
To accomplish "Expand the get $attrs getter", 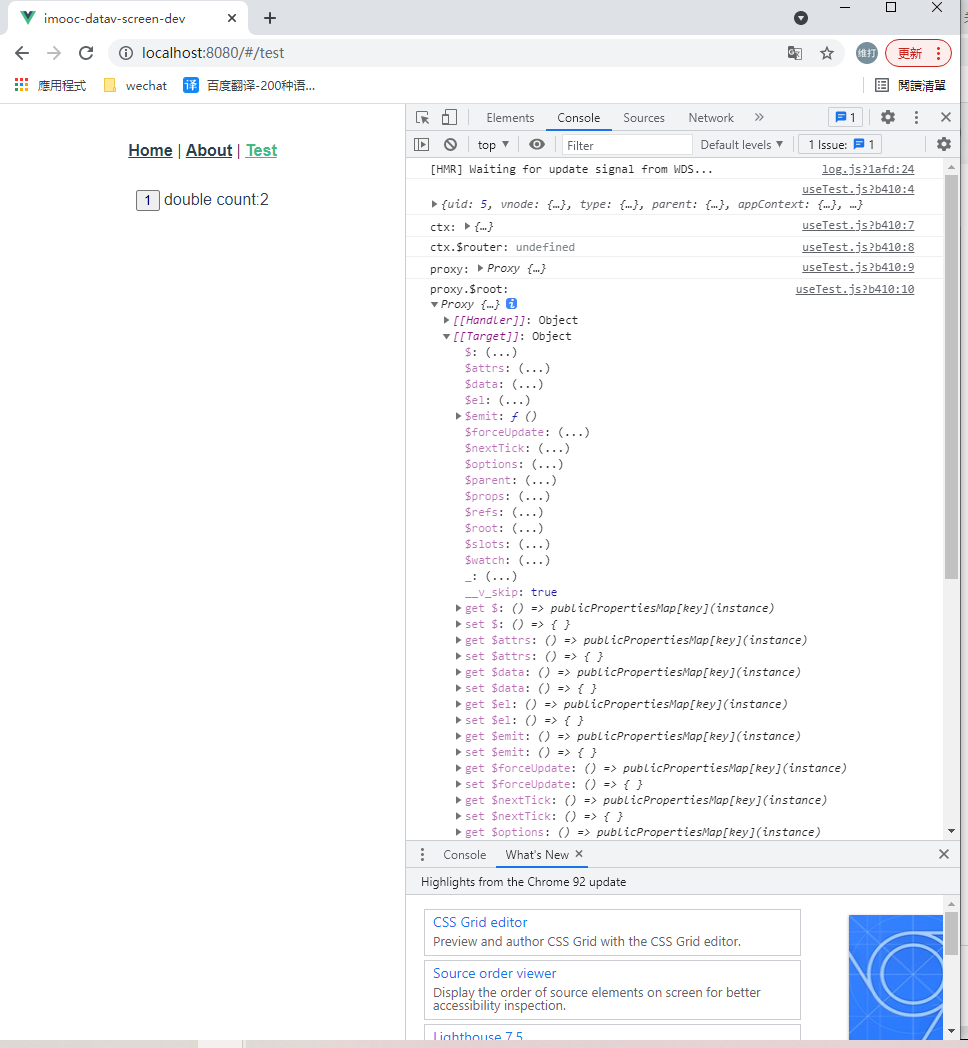I will pos(459,640).
